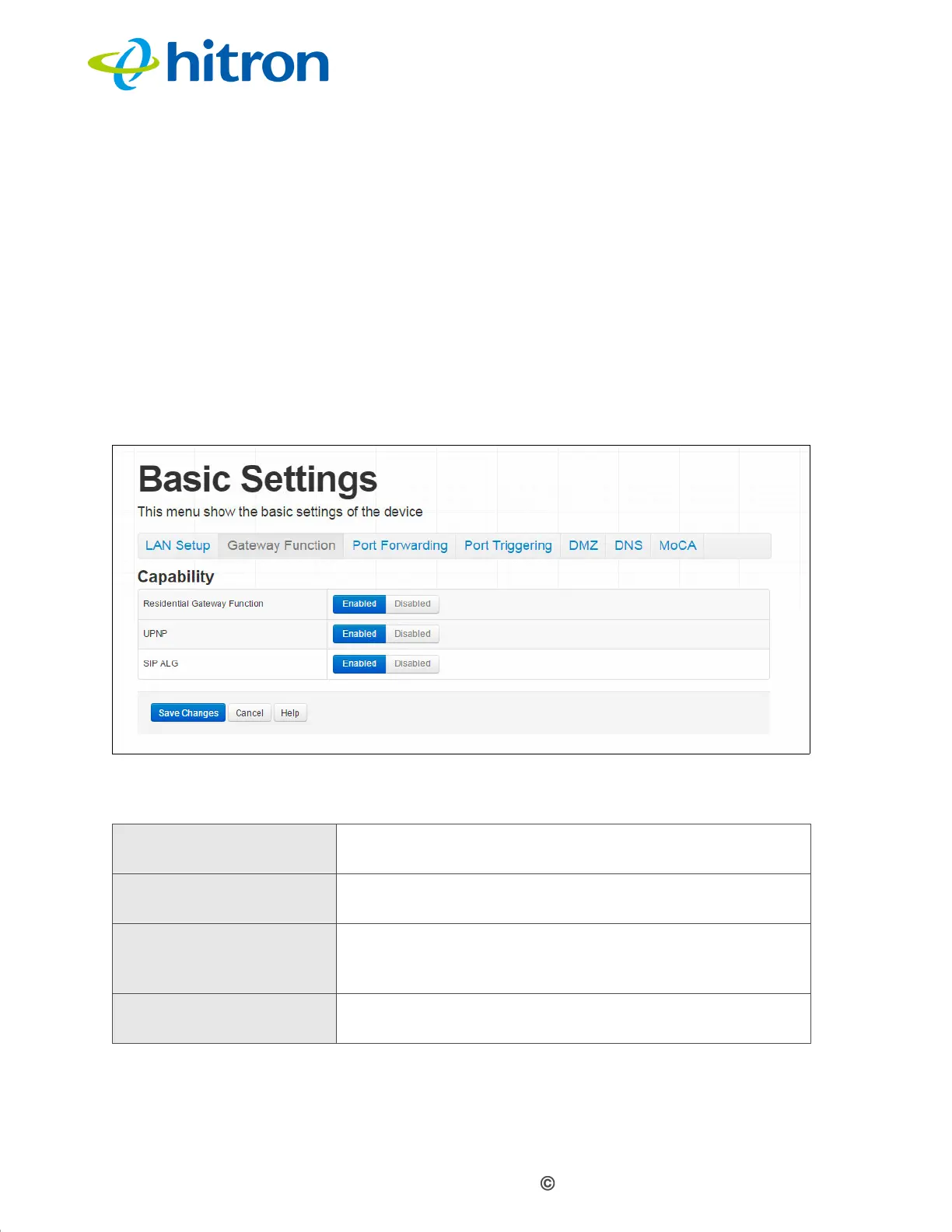
Task: Go to the DMZ tab
Action: click(x=583, y=545)
